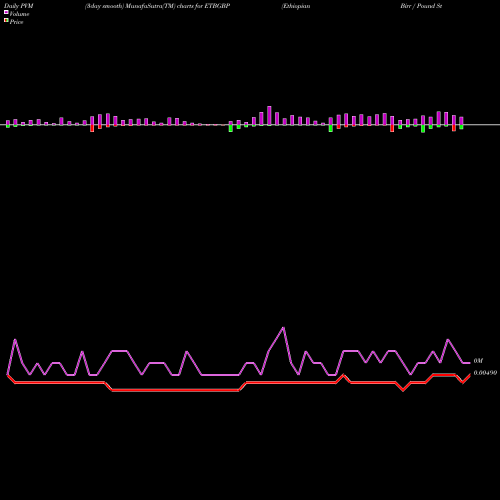Click the '(Ethiopian' title text
Screen dimensions: 500x500
pyautogui.click(x=296, y=6)
